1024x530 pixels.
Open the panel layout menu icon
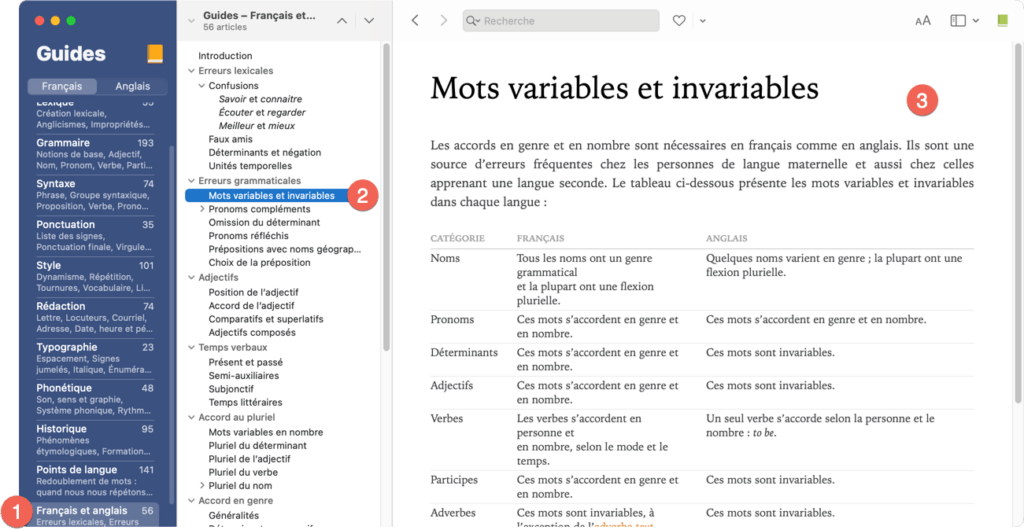(958, 21)
